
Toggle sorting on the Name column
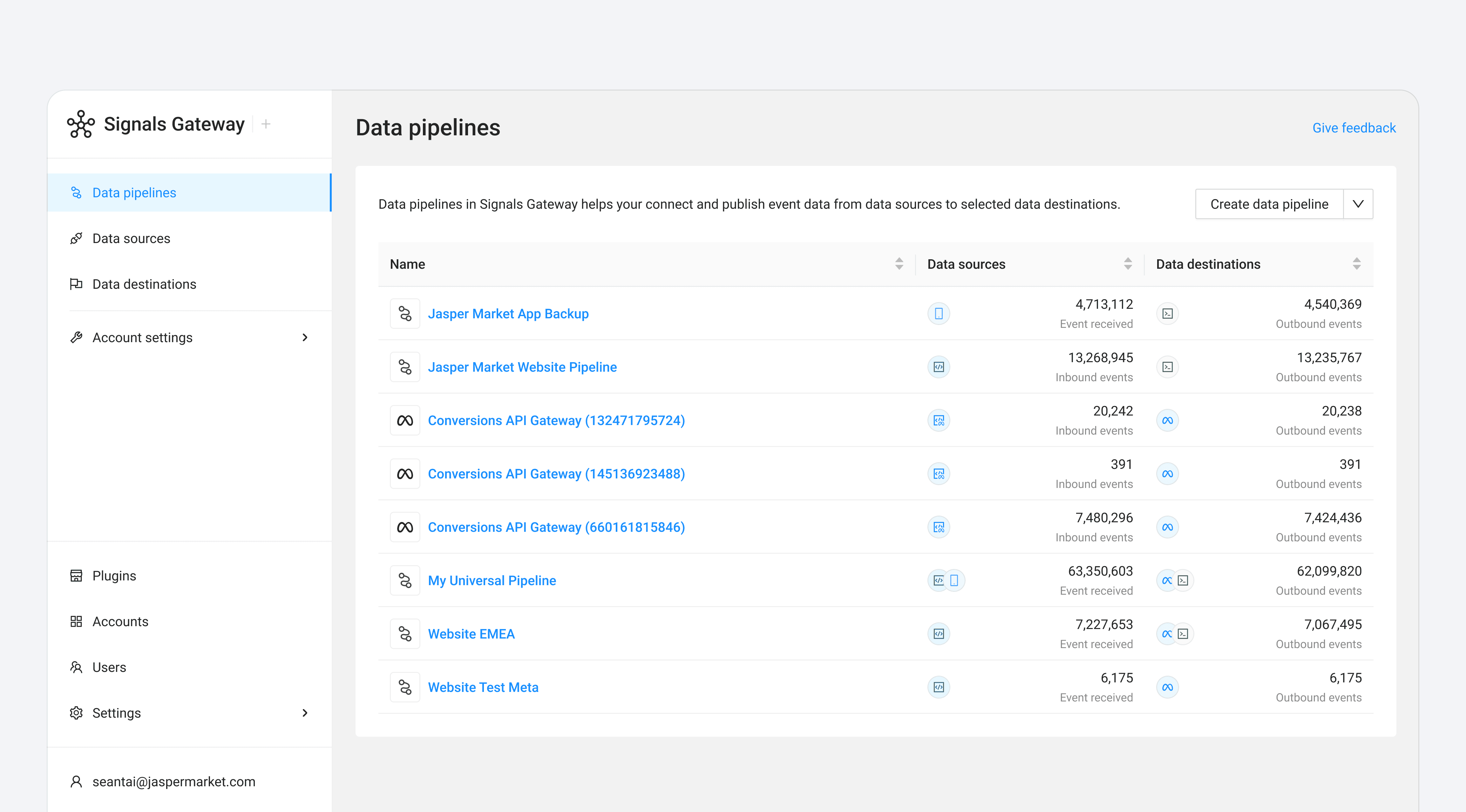(899, 264)
